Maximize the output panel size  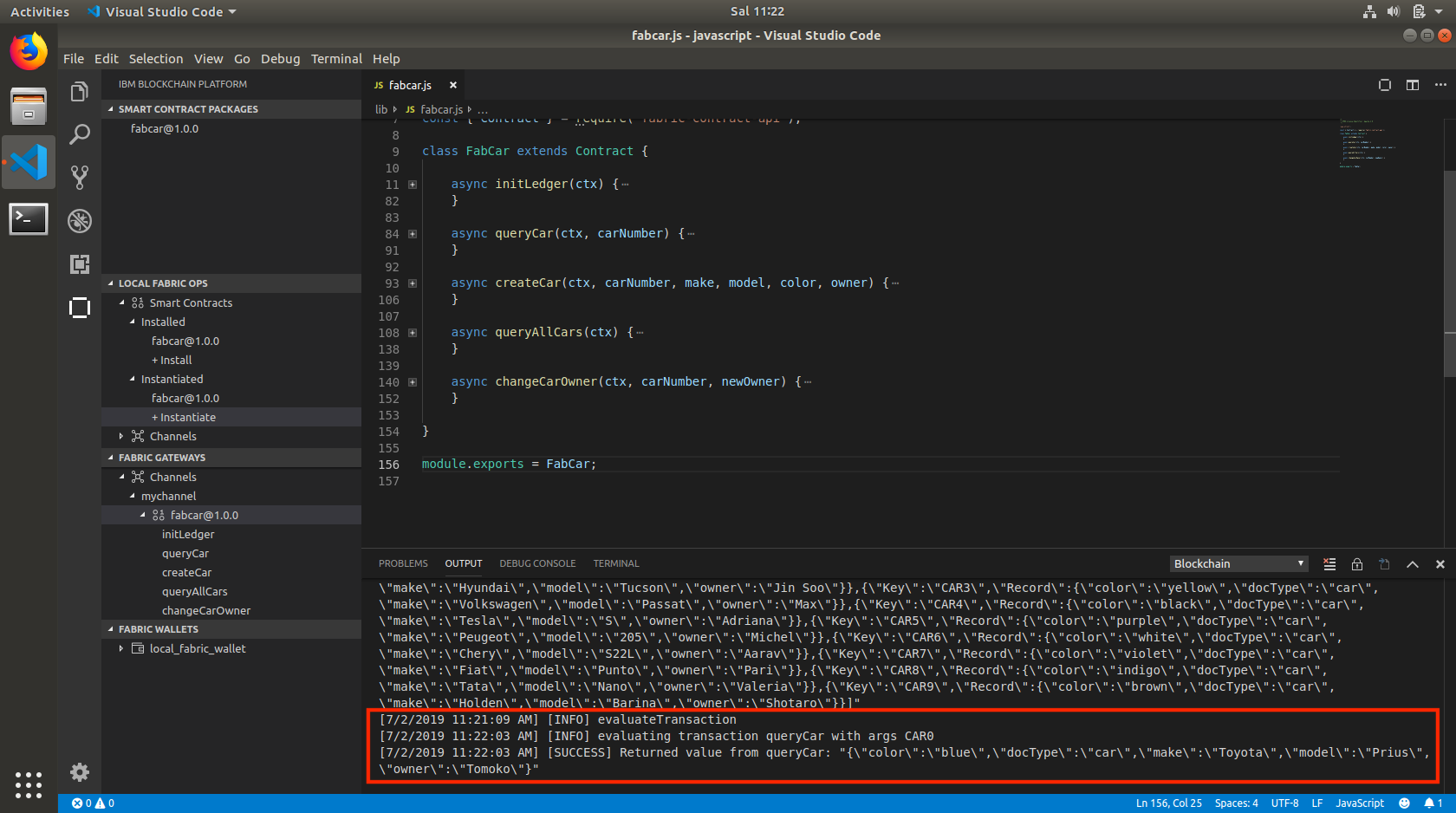[x=1413, y=564]
